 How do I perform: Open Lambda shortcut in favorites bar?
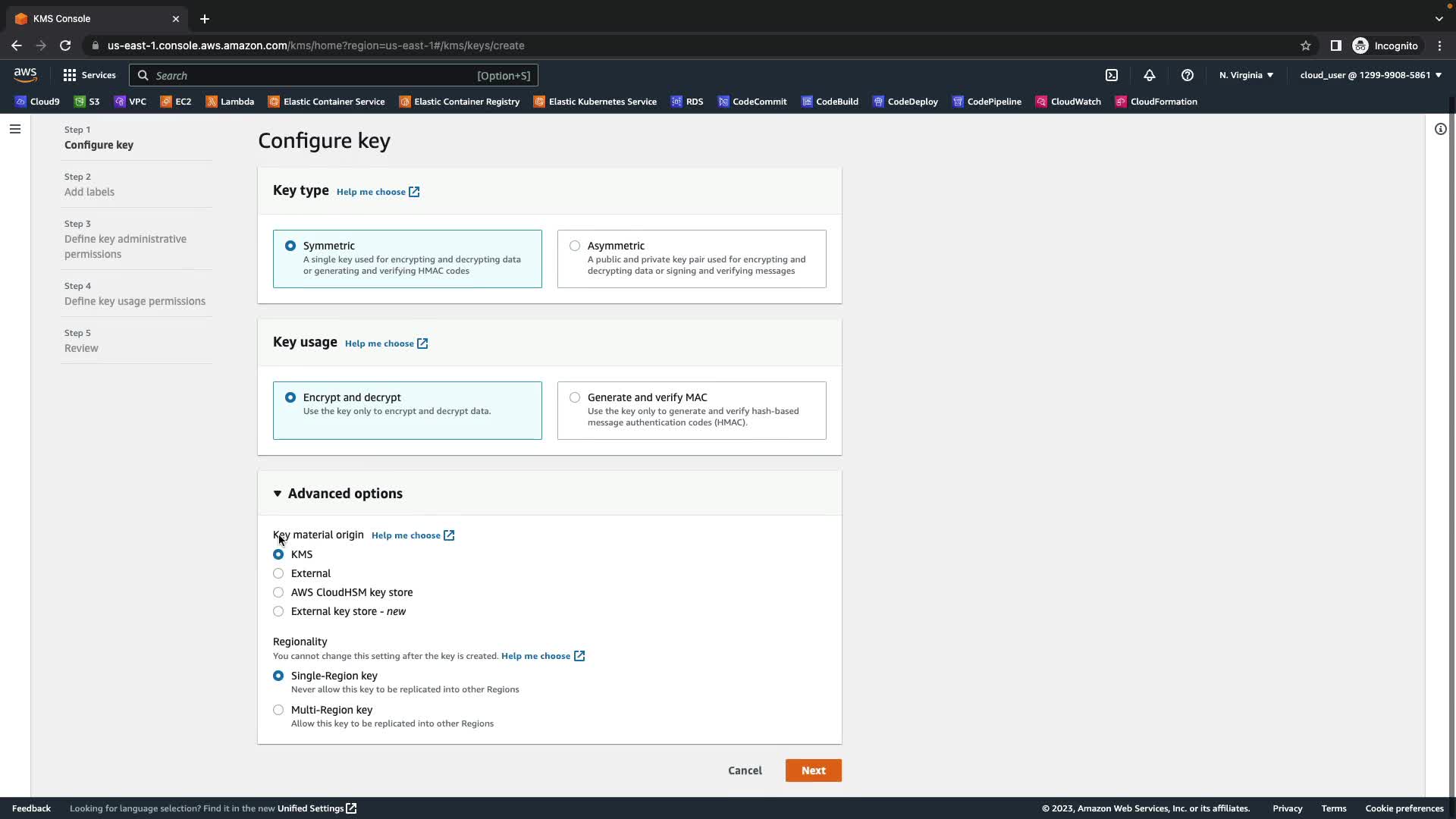[x=230, y=102]
